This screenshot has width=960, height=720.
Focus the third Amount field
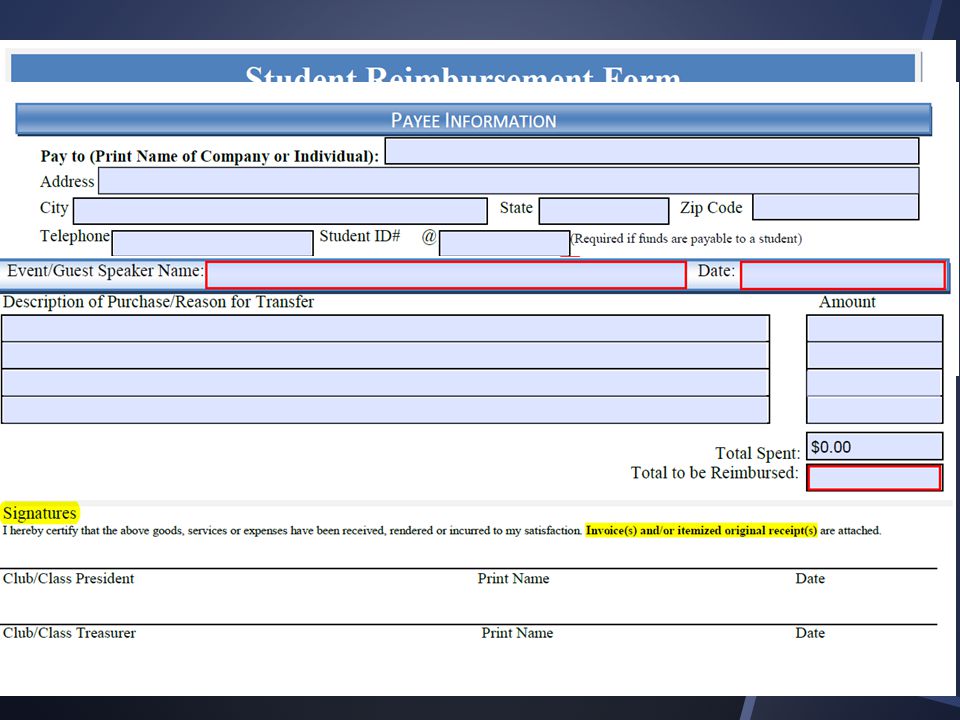874,383
